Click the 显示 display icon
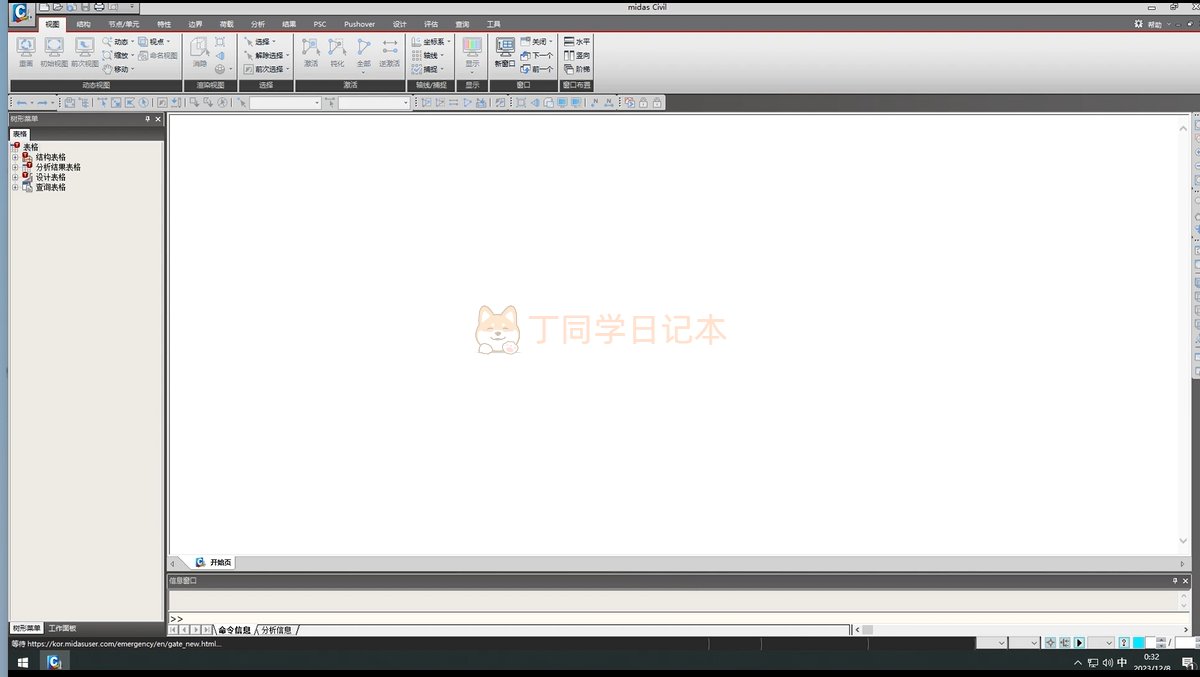The image size is (1200, 677). coord(472,54)
